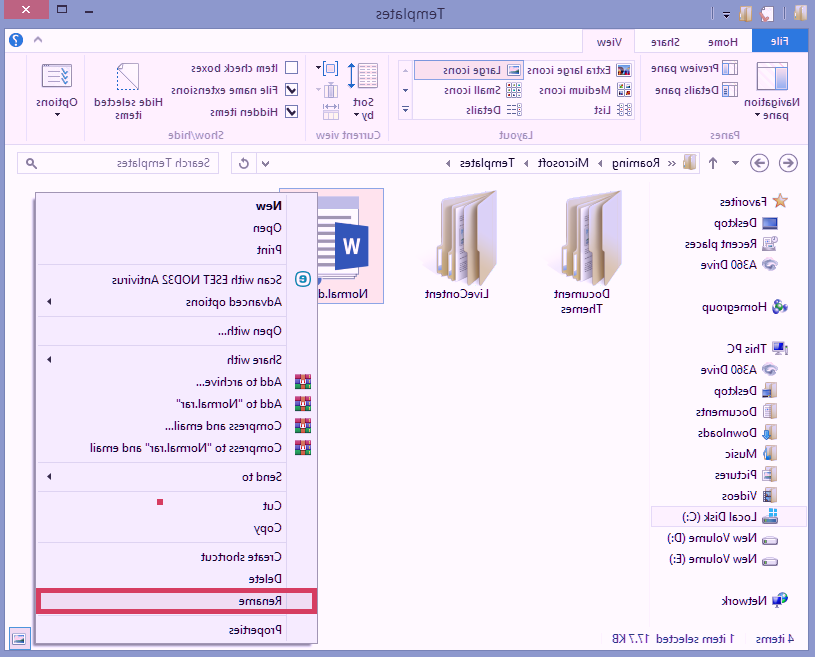Click the Properties icon in the title bar toolbar

[767, 14]
